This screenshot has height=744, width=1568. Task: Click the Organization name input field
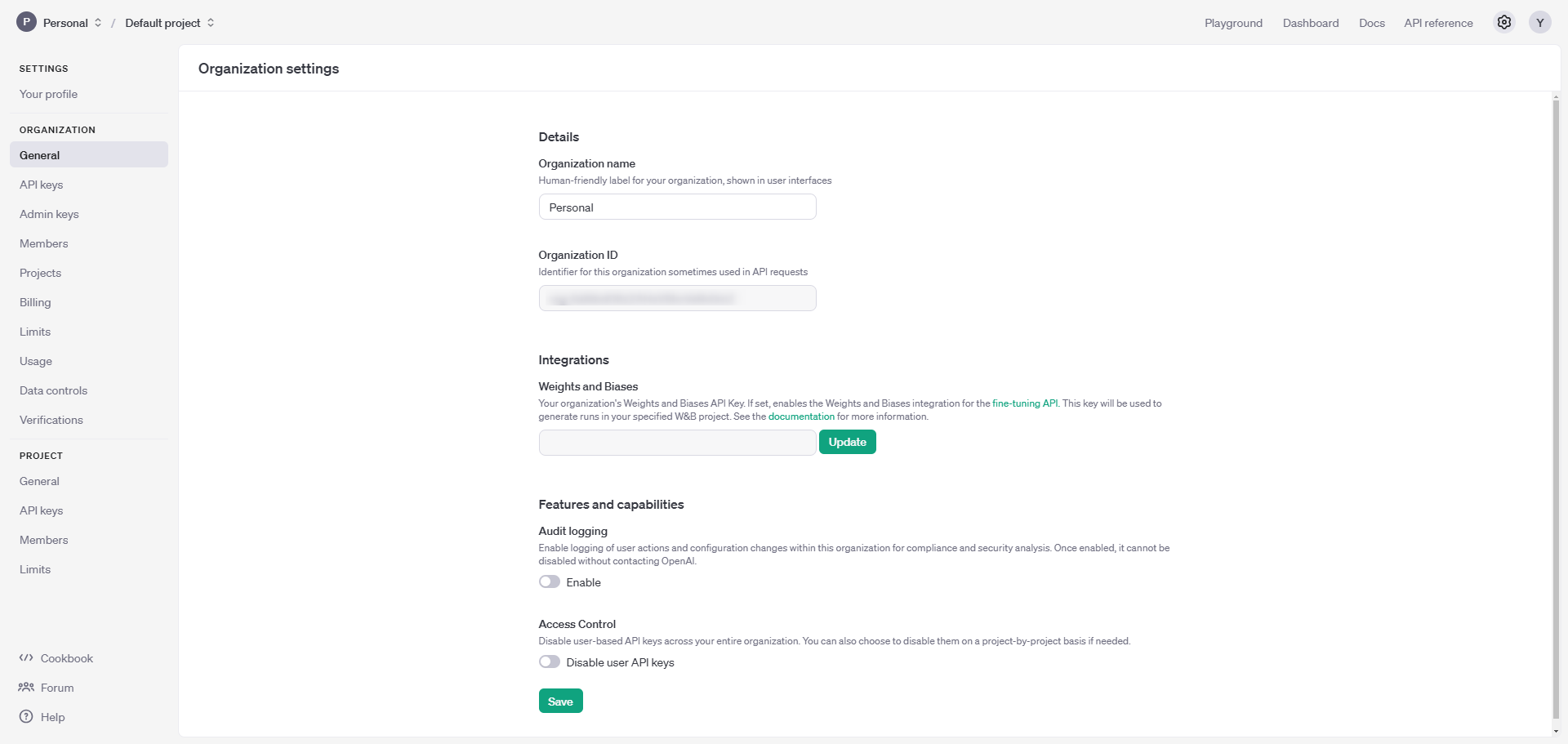tap(677, 207)
